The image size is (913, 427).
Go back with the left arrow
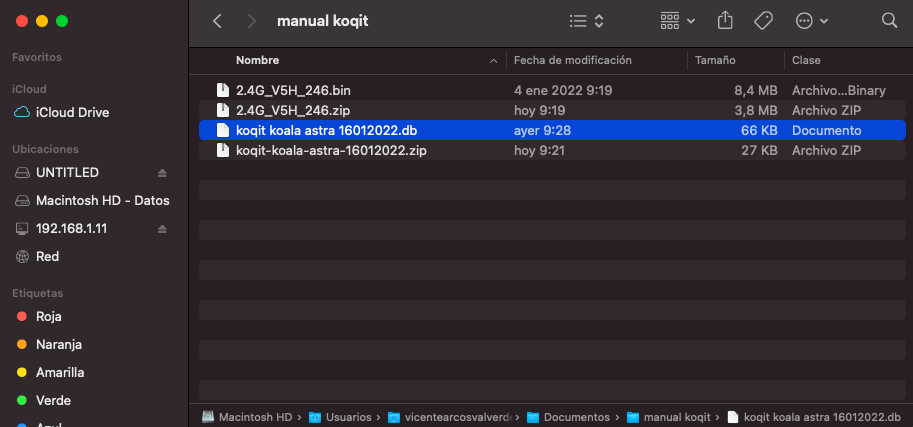(x=218, y=20)
